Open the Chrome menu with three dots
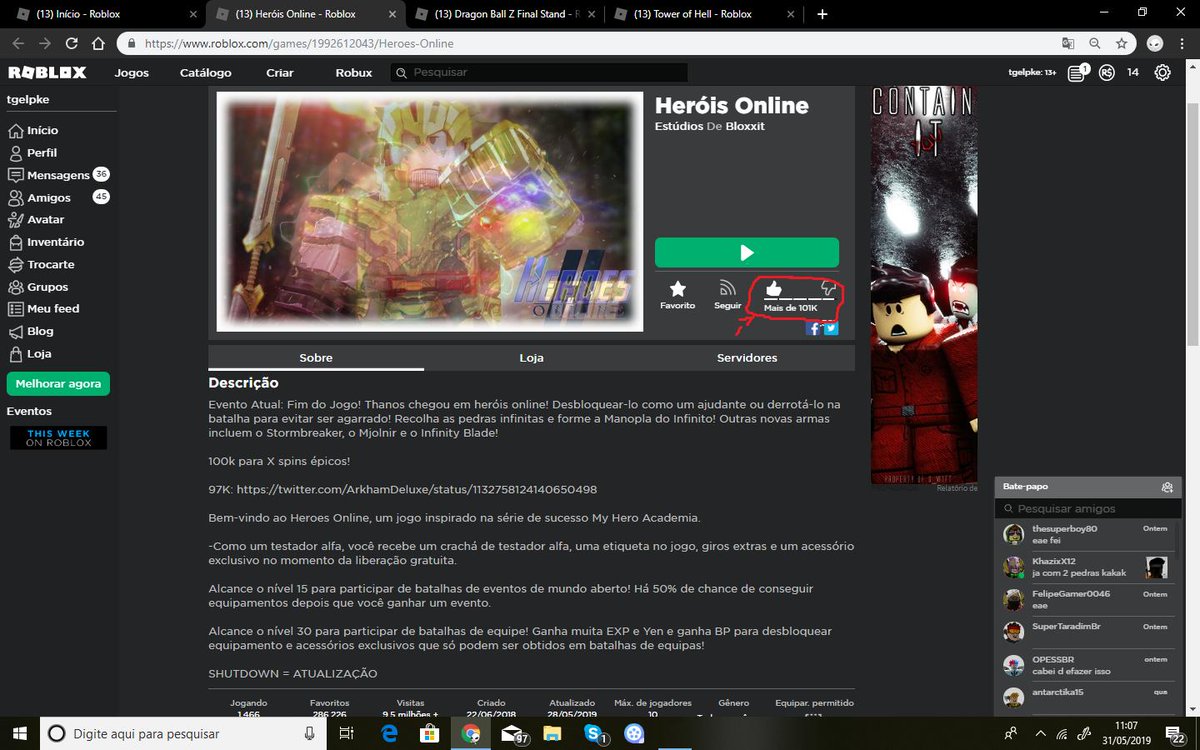The width and height of the screenshot is (1200, 750). pos(1182,43)
